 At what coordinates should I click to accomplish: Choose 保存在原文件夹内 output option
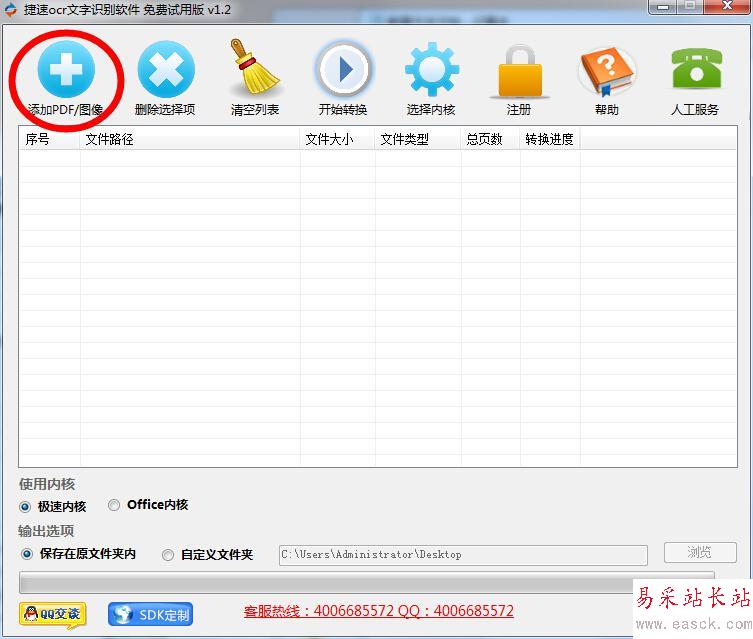pyautogui.click(x=26, y=554)
